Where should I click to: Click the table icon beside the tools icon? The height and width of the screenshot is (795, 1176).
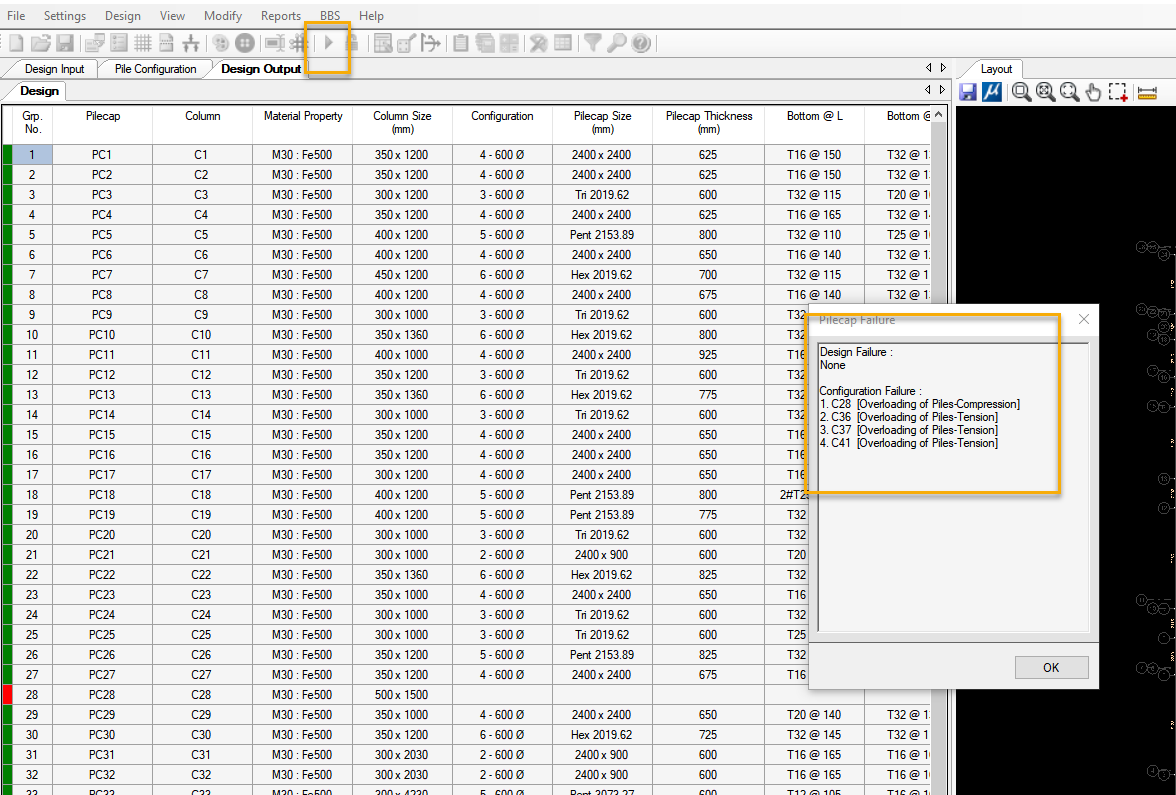(x=562, y=43)
